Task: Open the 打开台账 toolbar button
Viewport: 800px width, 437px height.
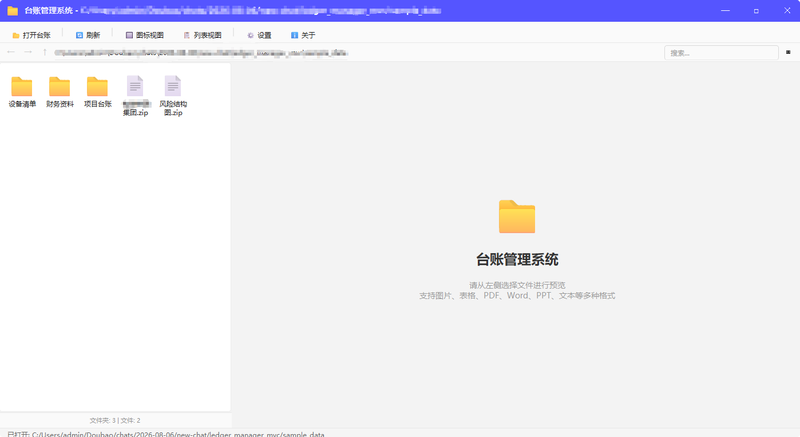Action: [31, 35]
